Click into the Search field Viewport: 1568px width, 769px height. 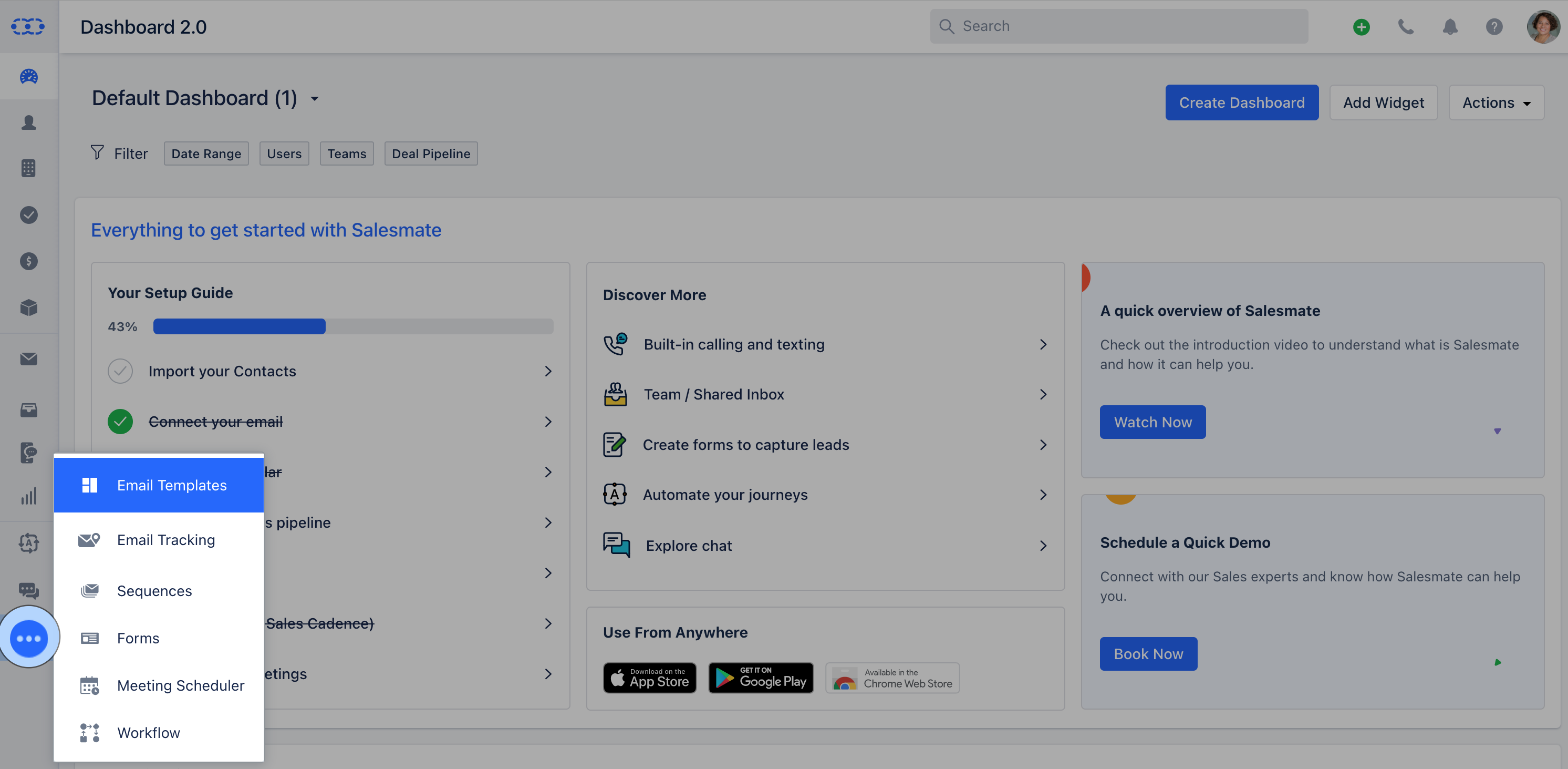[1118, 26]
